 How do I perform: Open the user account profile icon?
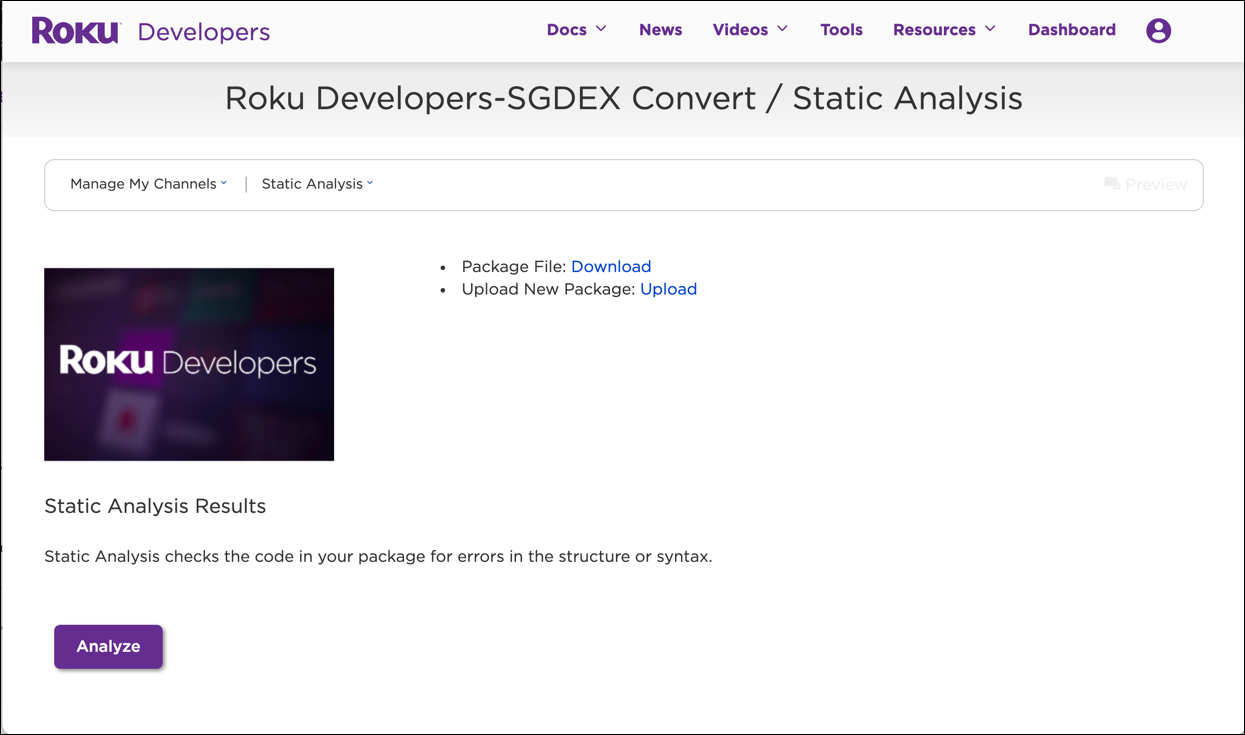click(x=1158, y=30)
